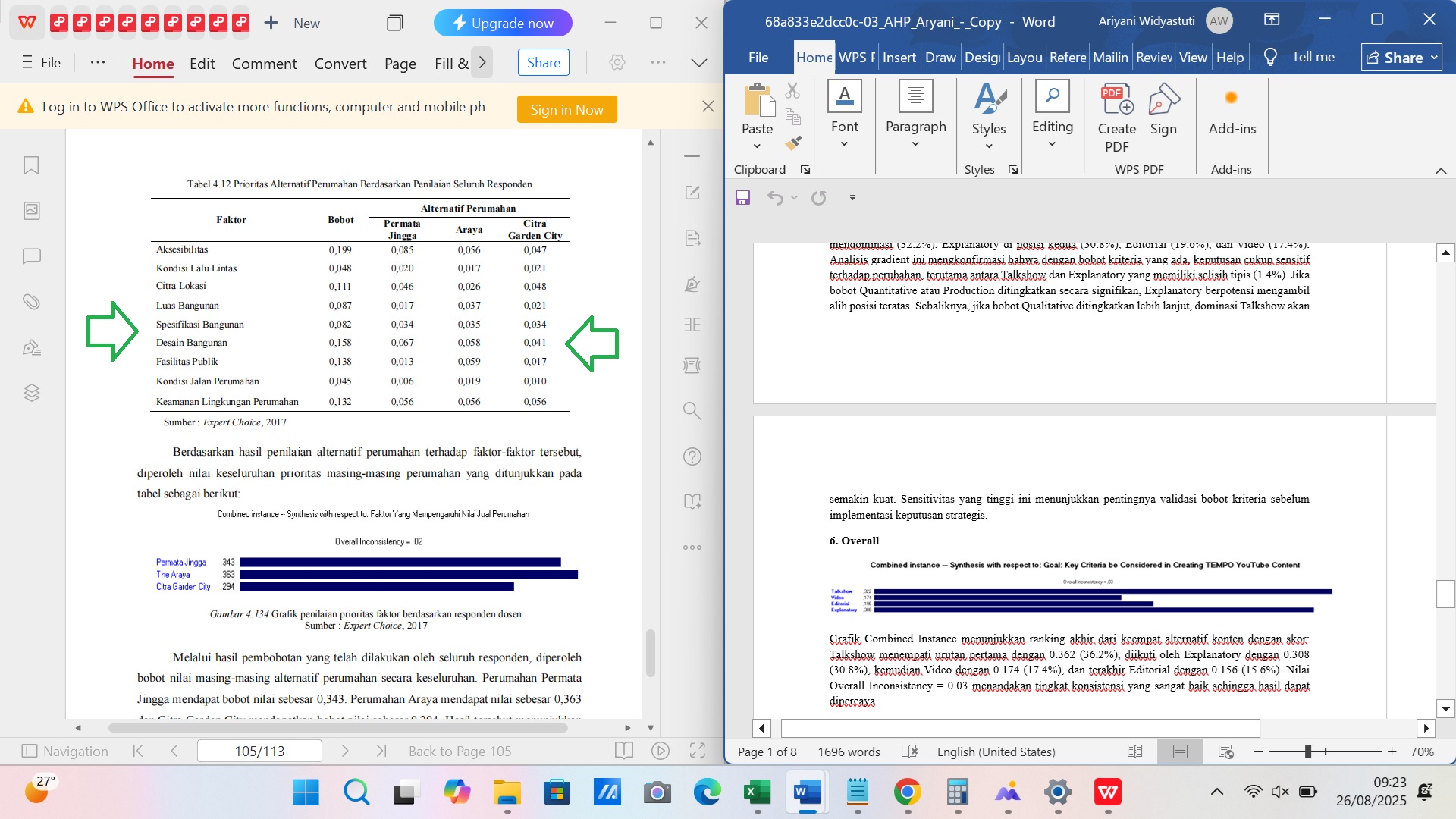Undo last action in Word

click(774, 198)
